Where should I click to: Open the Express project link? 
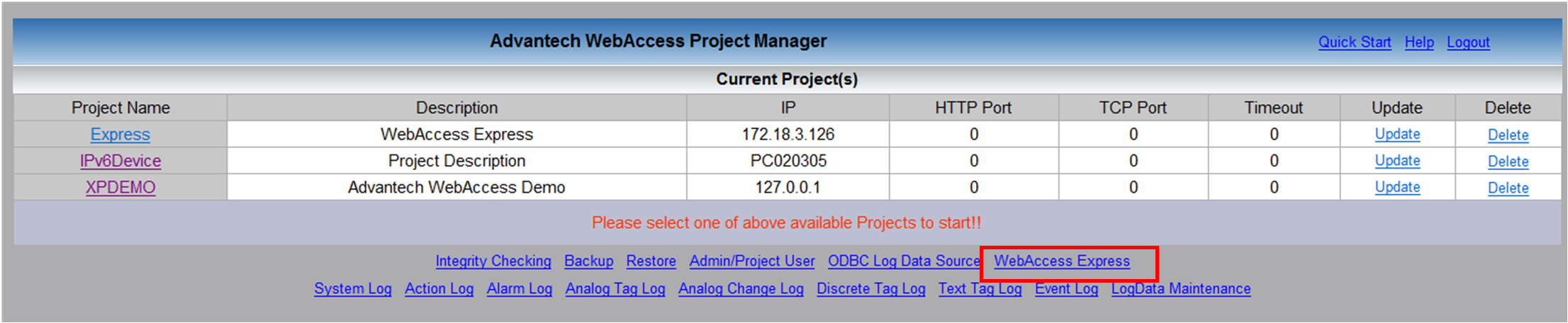click(x=120, y=135)
